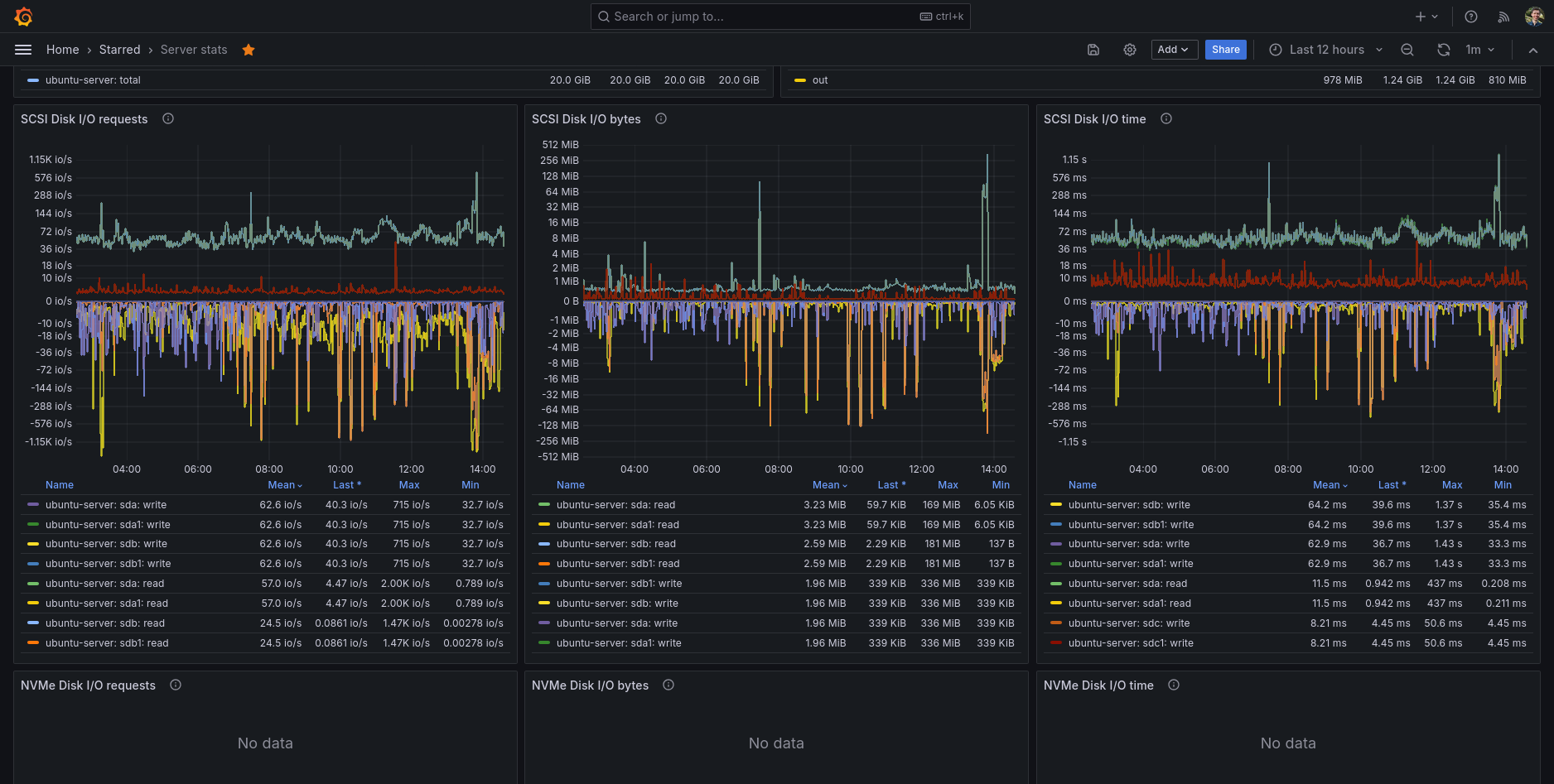Zoom out the time range
This screenshot has width=1554, height=784.
[1407, 50]
